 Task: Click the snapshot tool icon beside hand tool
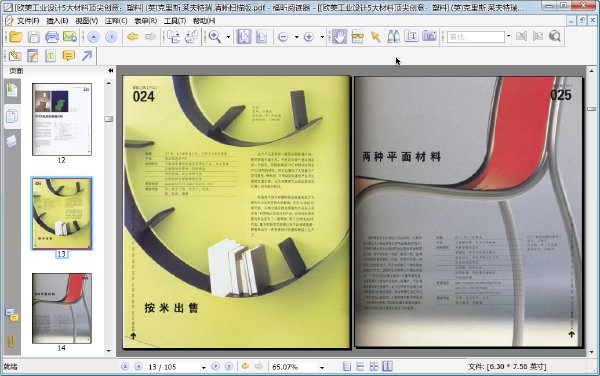[x=357, y=37]
